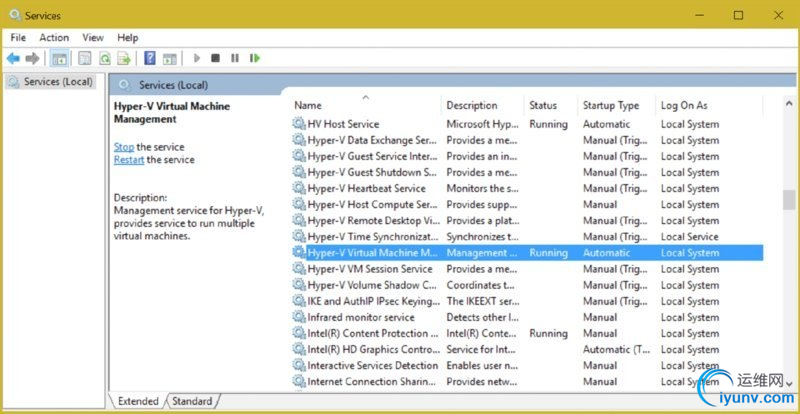Image resolution: width=800 pixels, height=414 pixels.
Task: Click the Stop Service square icon
Action: point(215,58)
